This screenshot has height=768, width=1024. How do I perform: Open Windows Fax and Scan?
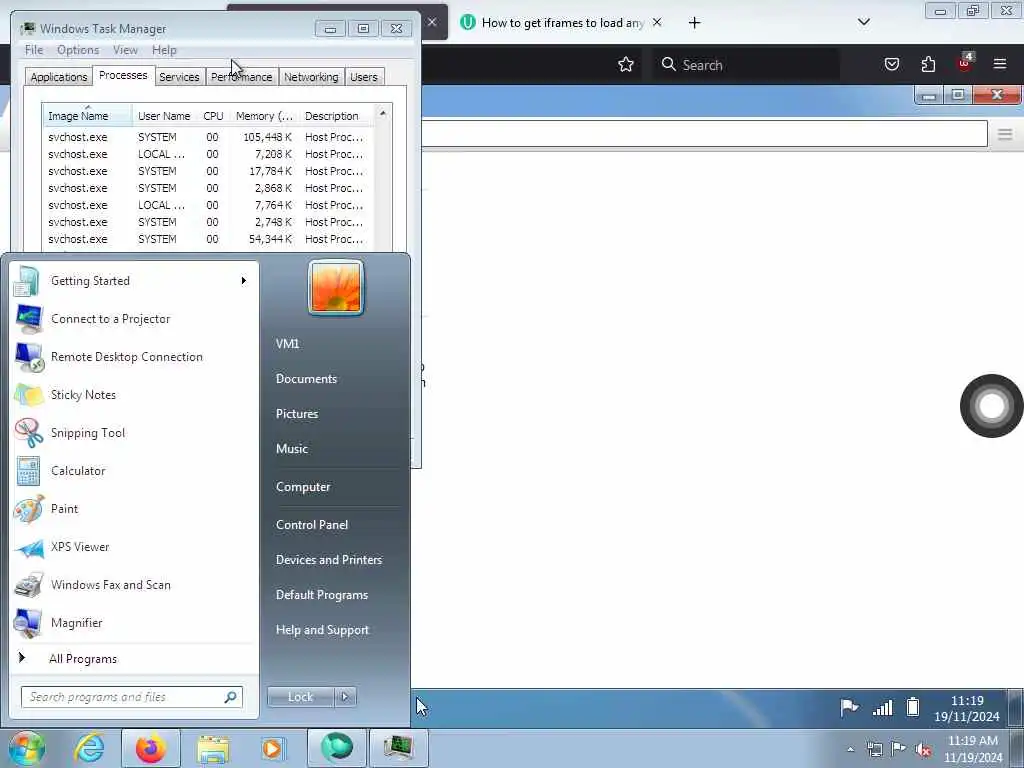(x=134, y=584)
